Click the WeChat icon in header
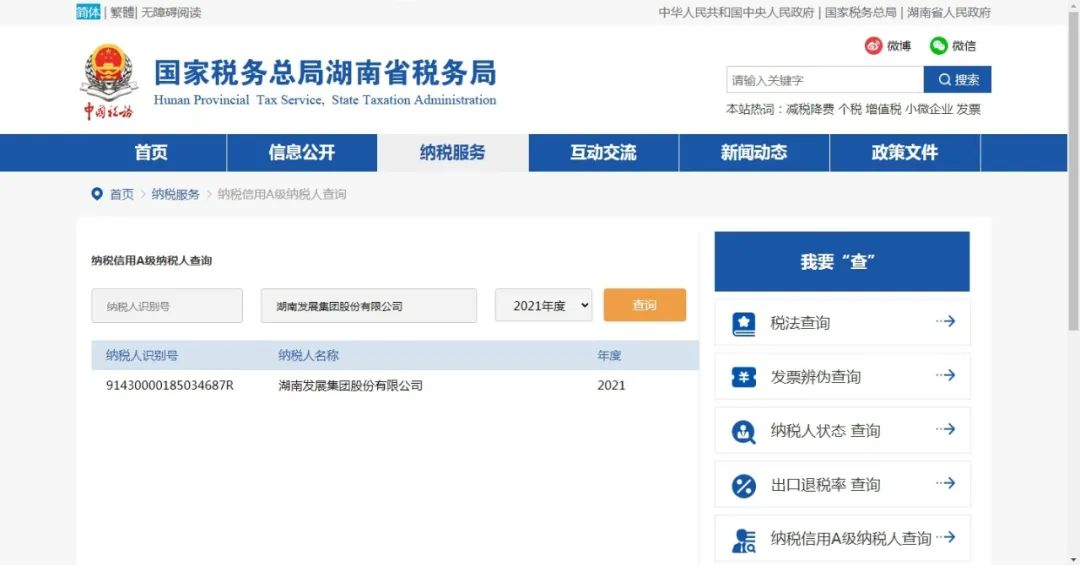The image size is (1080, 565). tap(938, 46)
